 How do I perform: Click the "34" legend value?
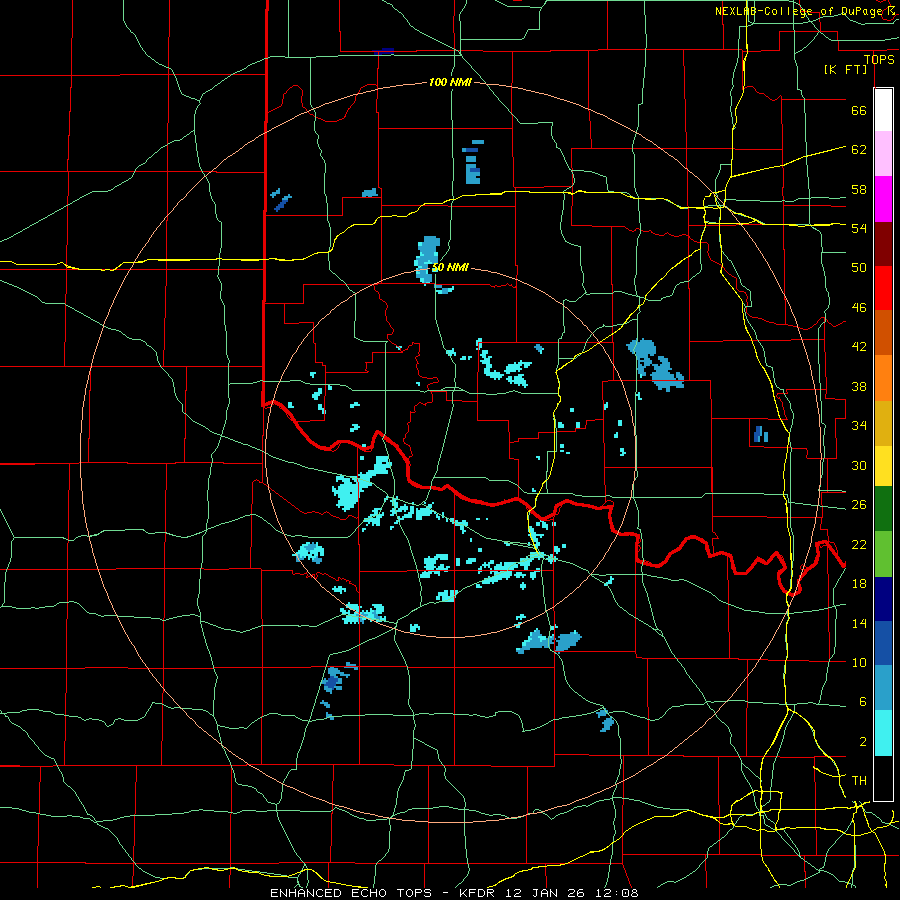coord(859,425)
